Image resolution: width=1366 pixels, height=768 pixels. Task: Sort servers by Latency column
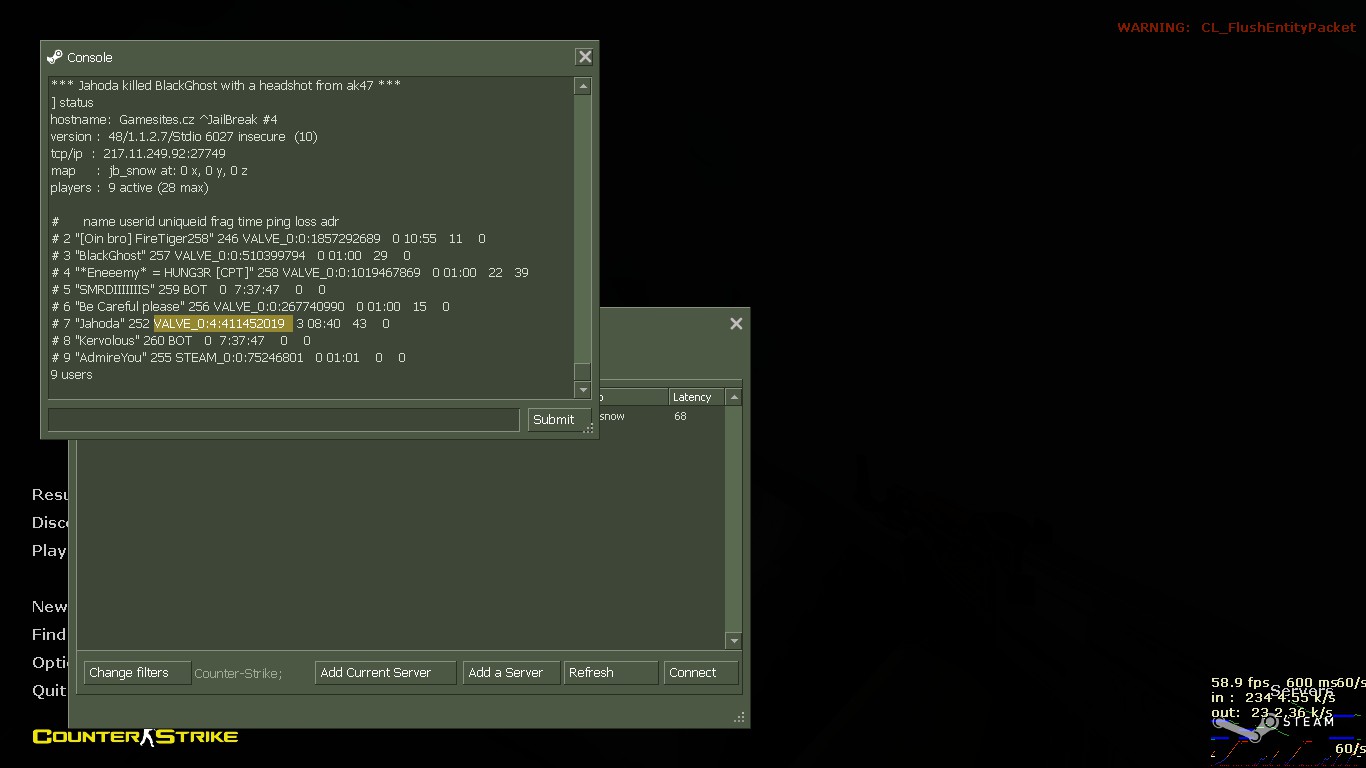tap(696, 397)
